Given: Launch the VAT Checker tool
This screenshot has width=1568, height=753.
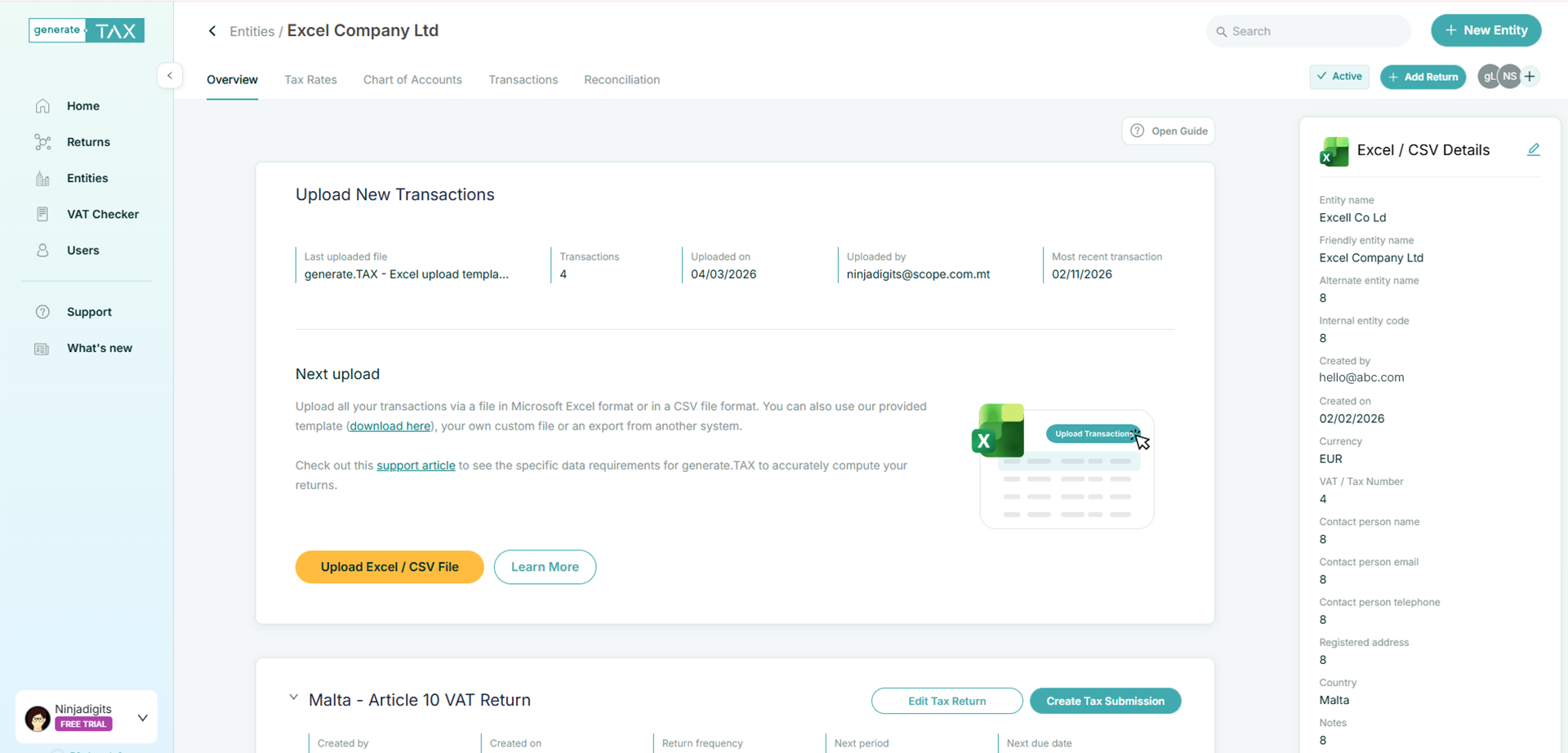Looking at the screenshot, I should pyautogui.click(x=103, y=214).
